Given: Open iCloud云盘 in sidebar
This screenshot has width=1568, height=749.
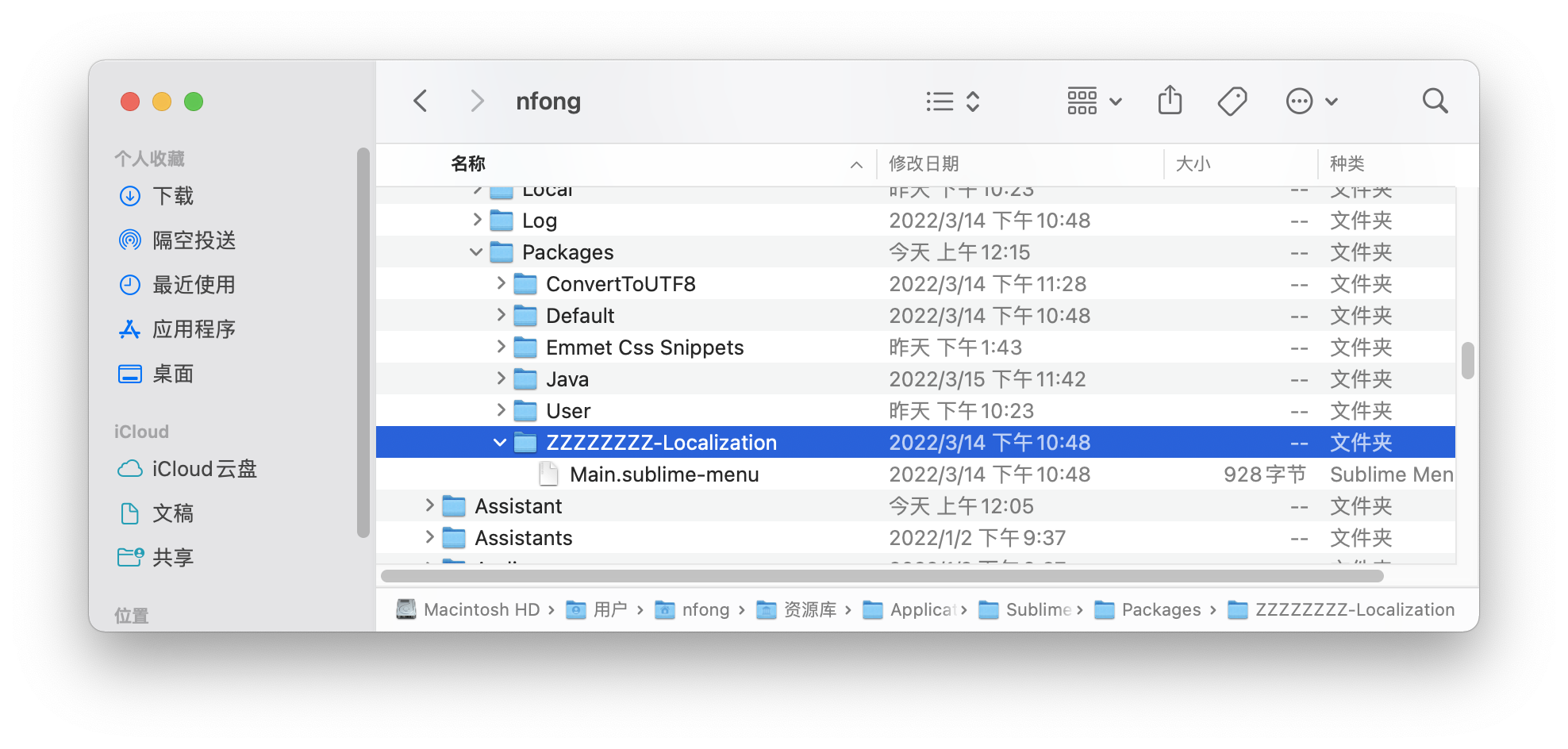Looking at the screenshot, I should click(187, 469).
